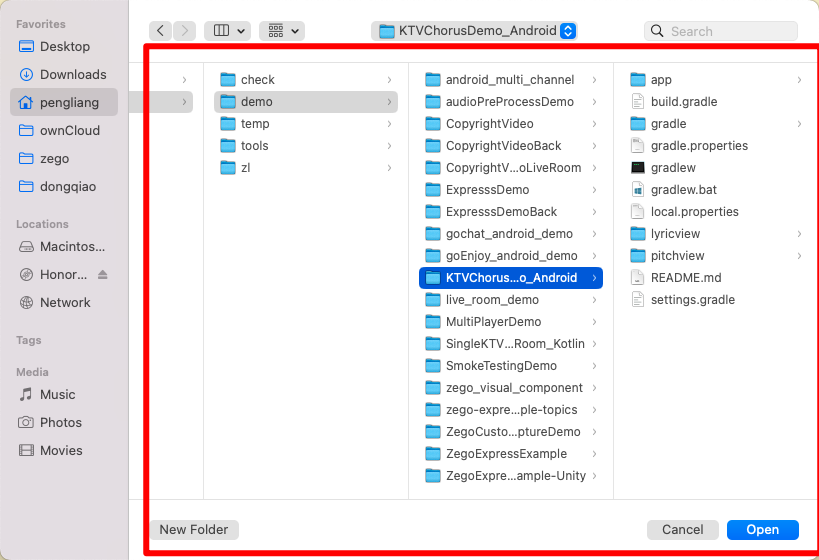The height and width of the screenshot is (560, 819).
Task: Click the back navigation arrow
Action: [x=160, y=31]
